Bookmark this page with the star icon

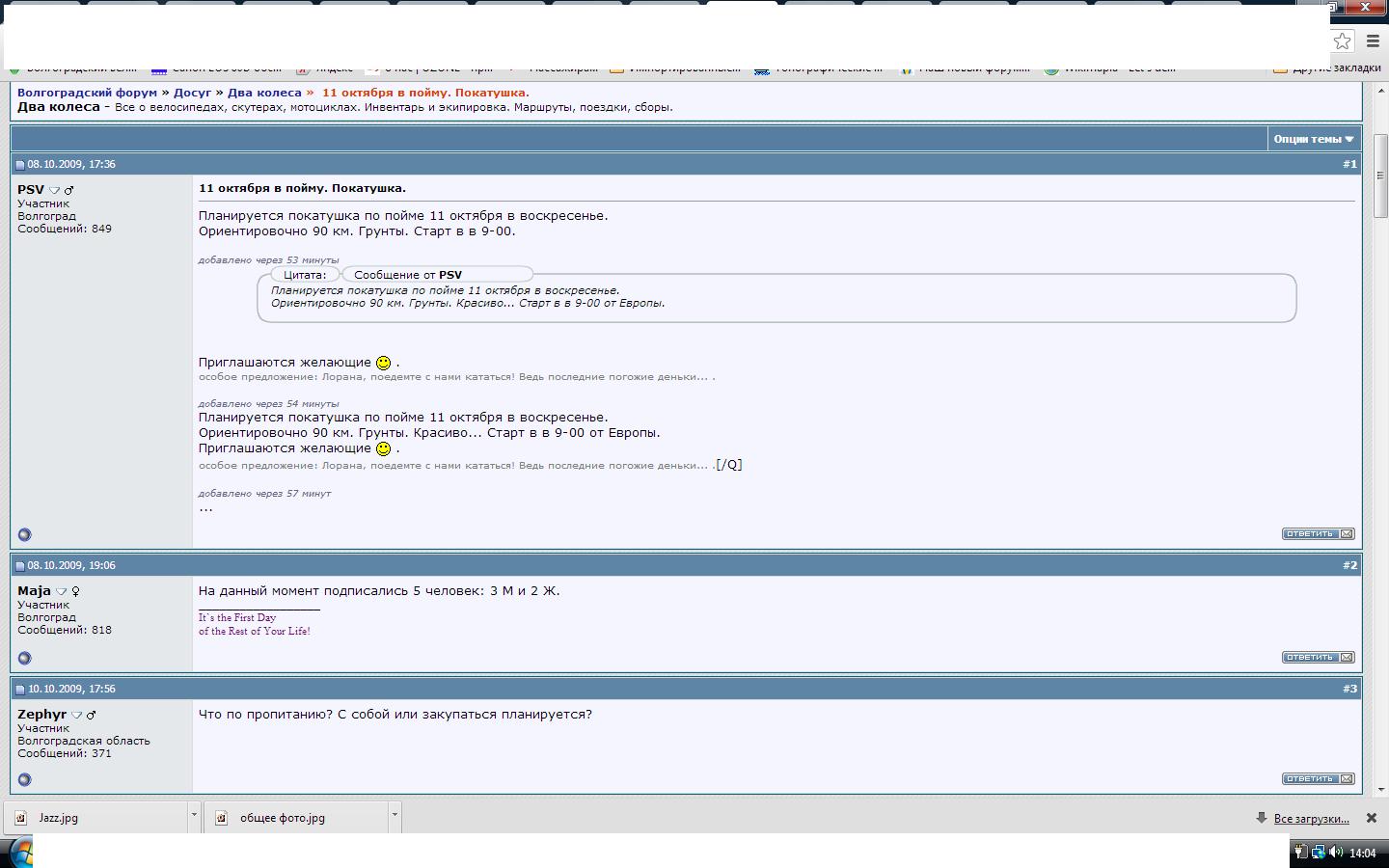1342,41
